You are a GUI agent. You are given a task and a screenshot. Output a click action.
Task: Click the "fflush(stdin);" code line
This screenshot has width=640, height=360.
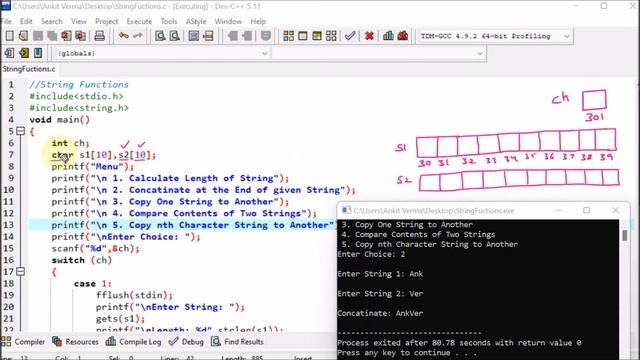click(134, 295)
